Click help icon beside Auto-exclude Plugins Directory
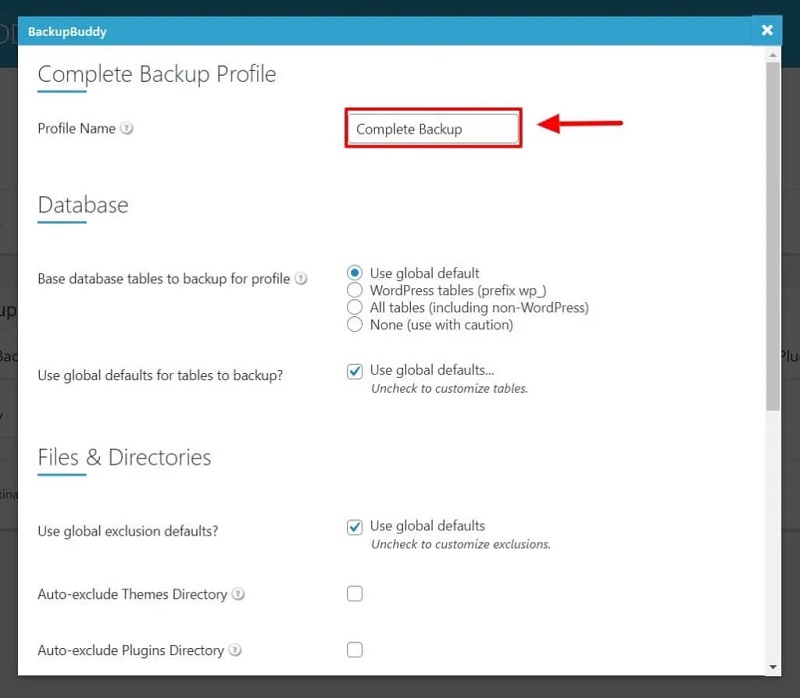Image resolution: width=800 pixels, height=698 pixels. (x=235, y=650)
